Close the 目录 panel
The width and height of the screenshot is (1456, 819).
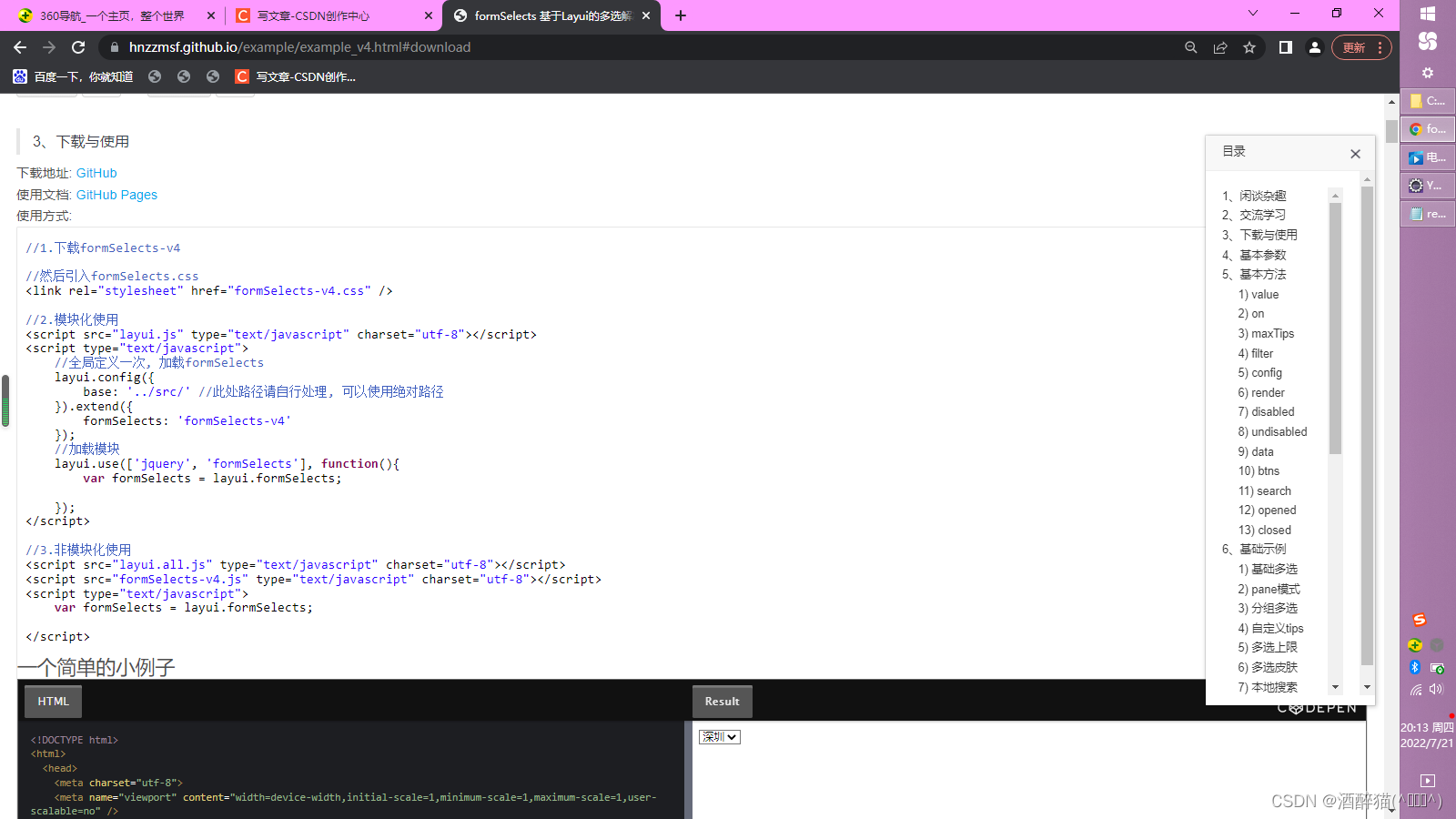[1355, 154]
